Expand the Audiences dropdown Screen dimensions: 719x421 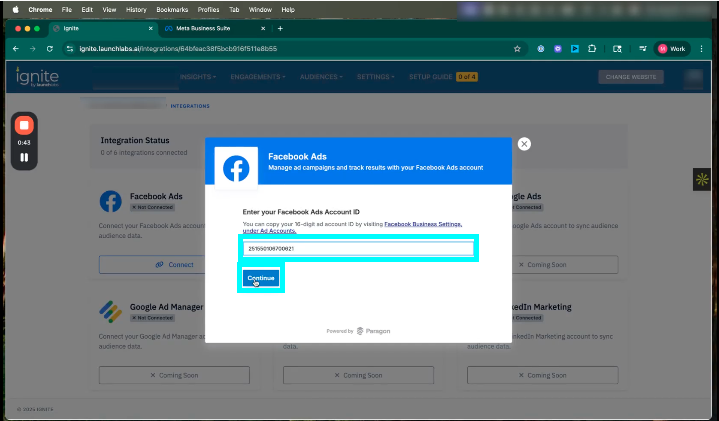321,77
